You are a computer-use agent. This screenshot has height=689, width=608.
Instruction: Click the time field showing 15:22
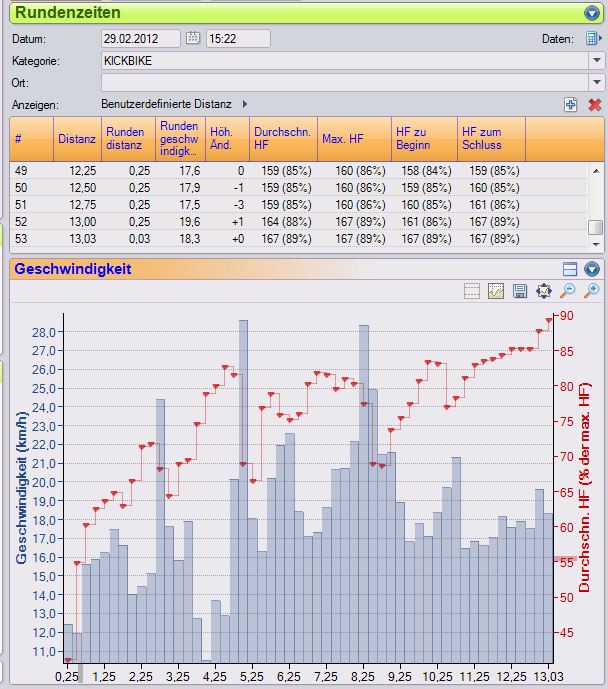coord(237,39)
